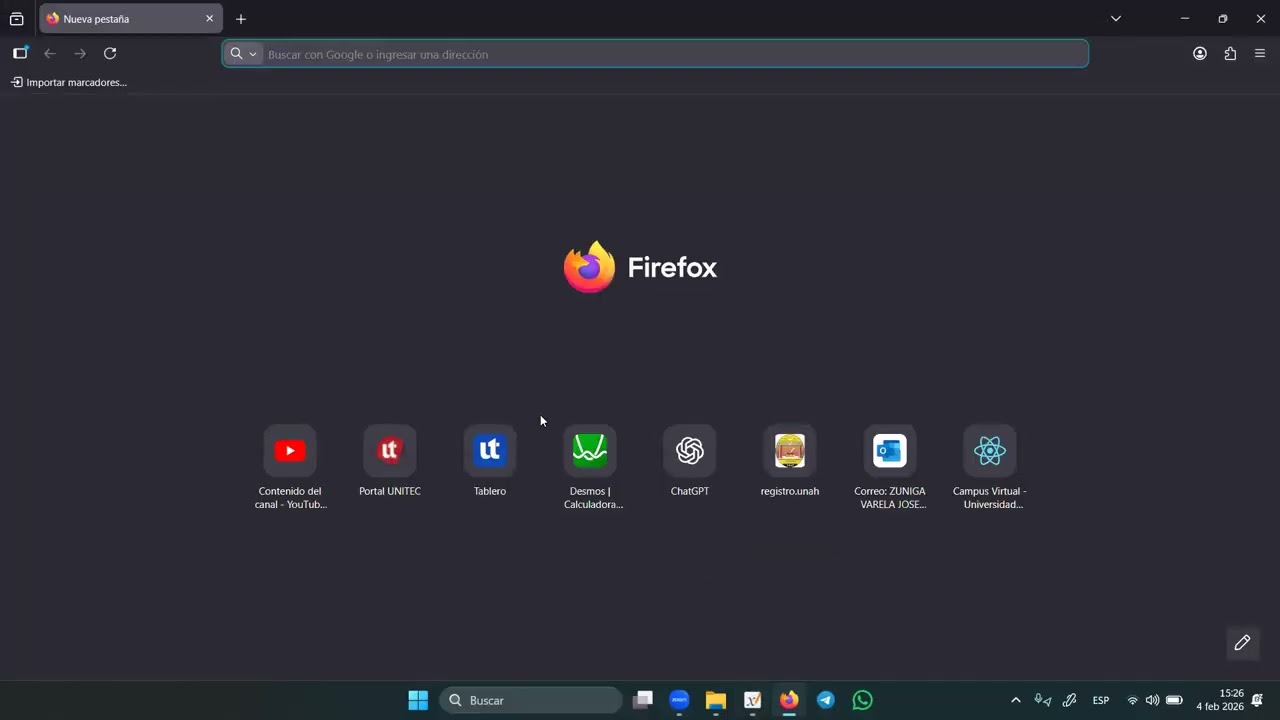
Task: Open the Windows Start menu
Action: pyautogui.click(x=418, y=700)
